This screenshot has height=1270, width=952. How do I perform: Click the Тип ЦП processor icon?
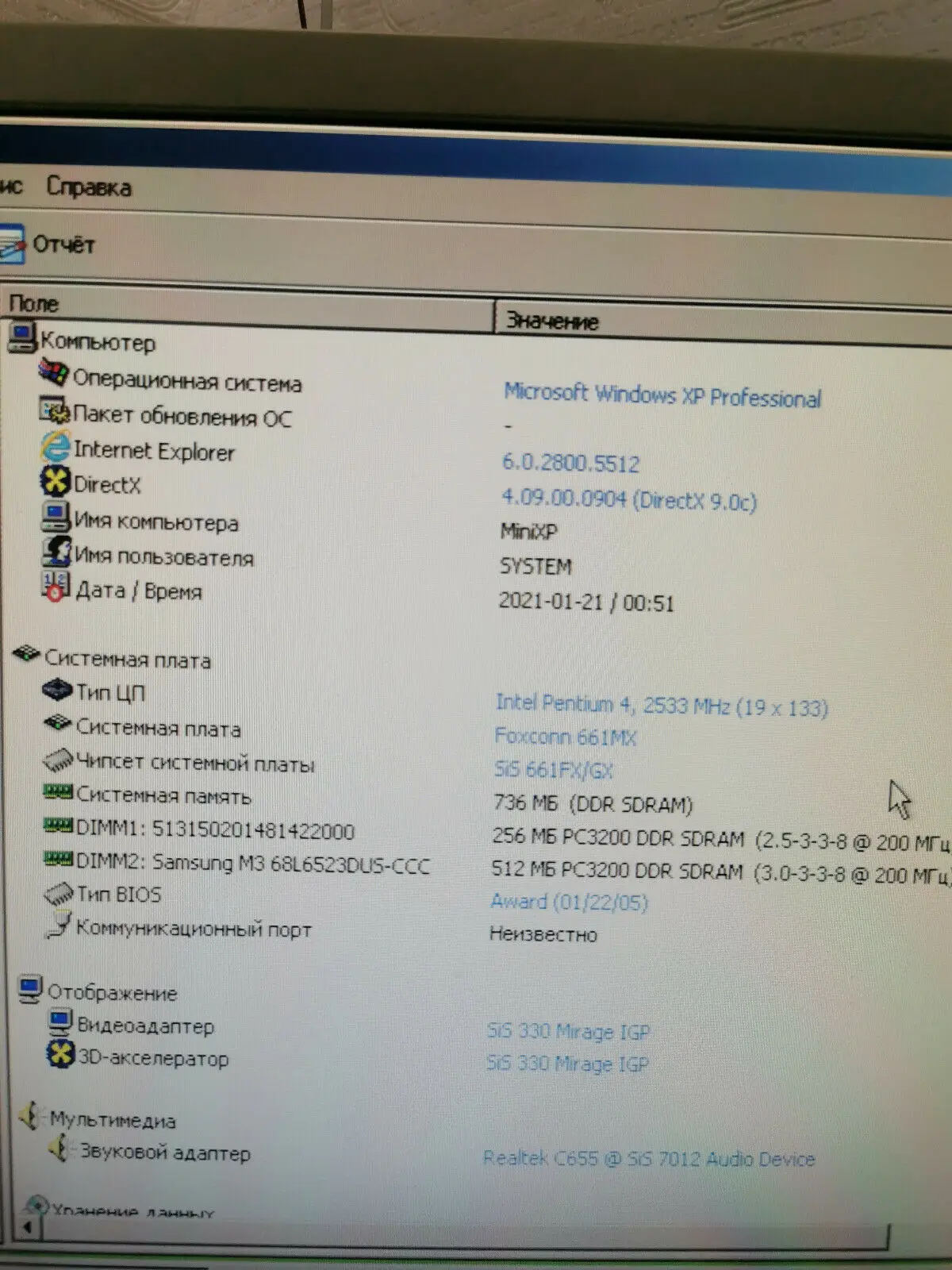click(58, 689)
